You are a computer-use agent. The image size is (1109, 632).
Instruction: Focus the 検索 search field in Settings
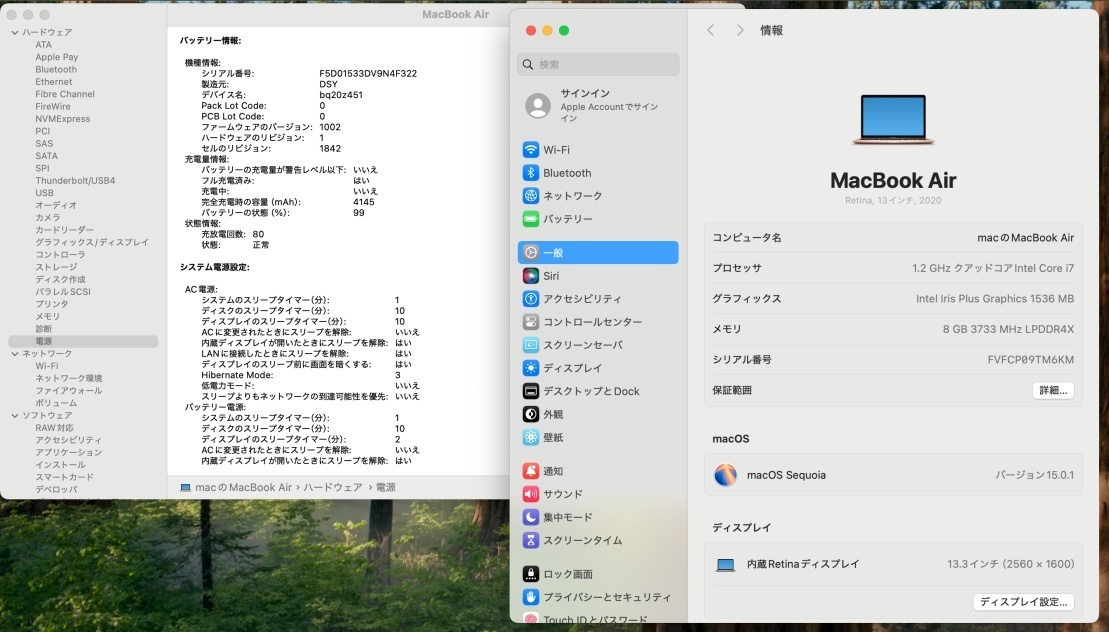(598, 64)
